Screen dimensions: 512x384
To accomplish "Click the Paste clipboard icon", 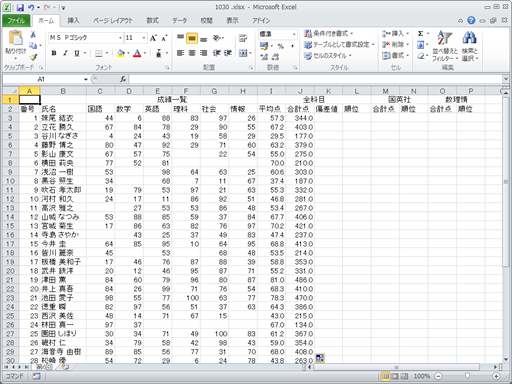I will click(x=15, y=38).
